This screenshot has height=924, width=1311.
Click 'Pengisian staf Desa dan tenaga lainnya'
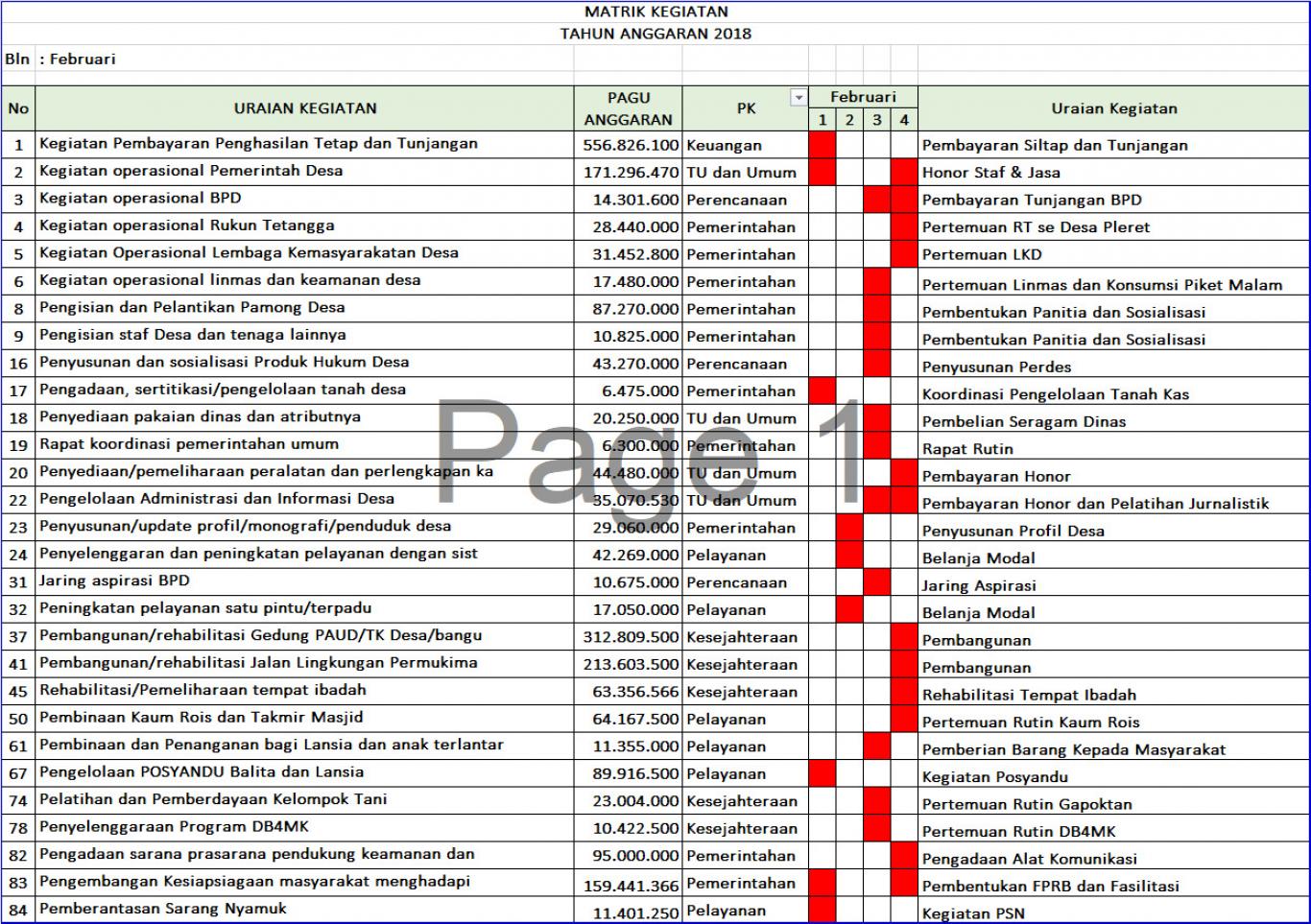coord(305,336)
